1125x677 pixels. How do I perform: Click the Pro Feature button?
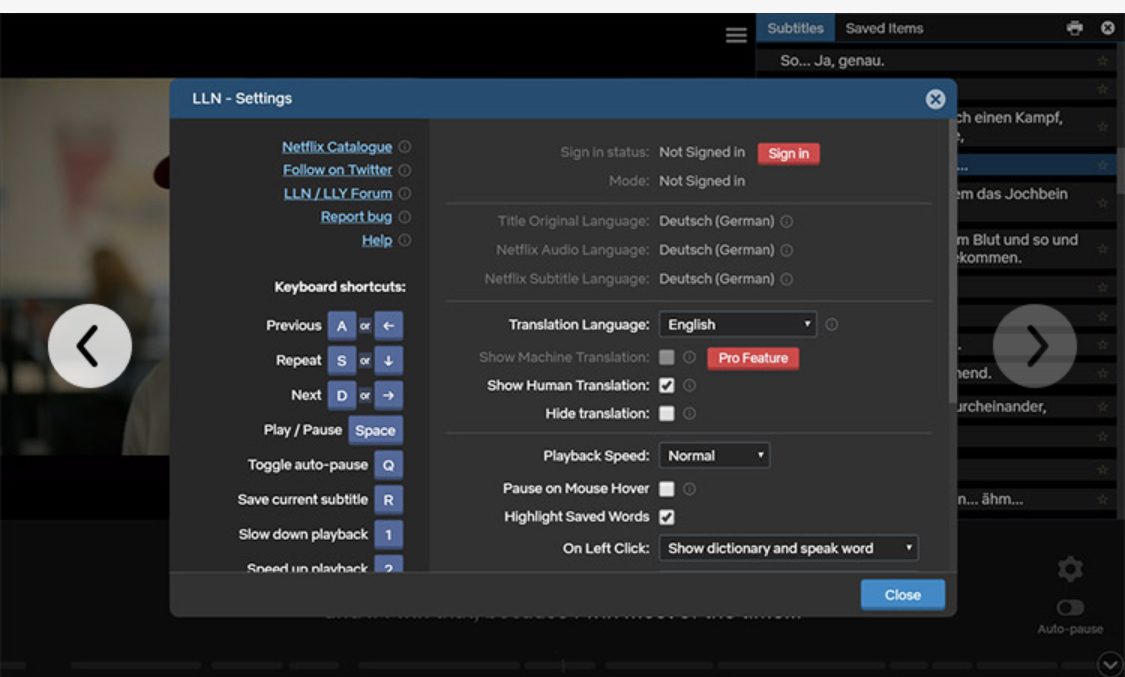pos(753,358)
